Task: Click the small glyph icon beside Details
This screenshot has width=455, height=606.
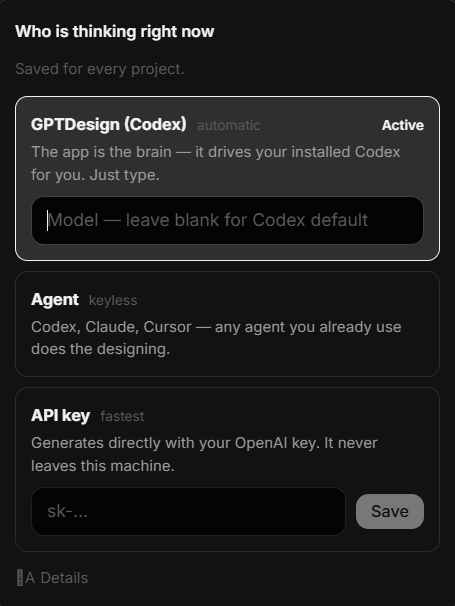Action: tap(20, 578)
